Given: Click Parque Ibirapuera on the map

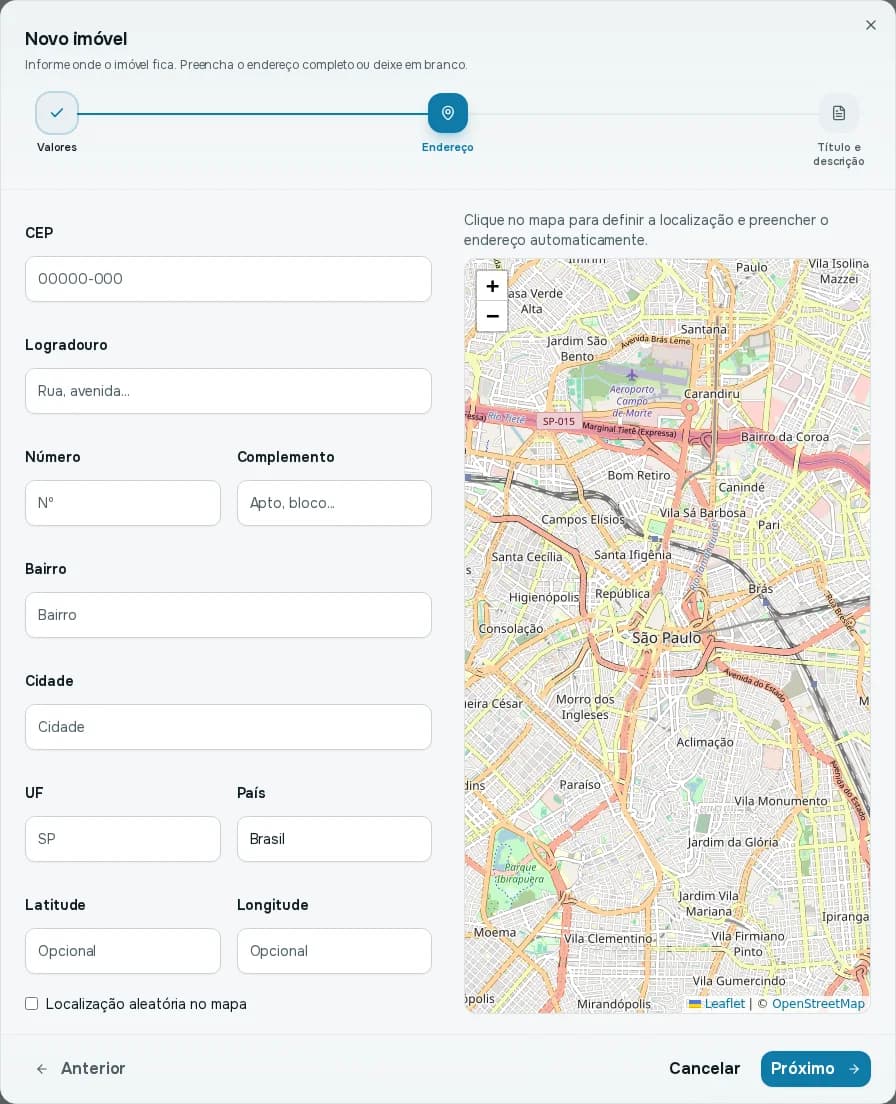Looking at the screenshot, I should pos(520,873).
